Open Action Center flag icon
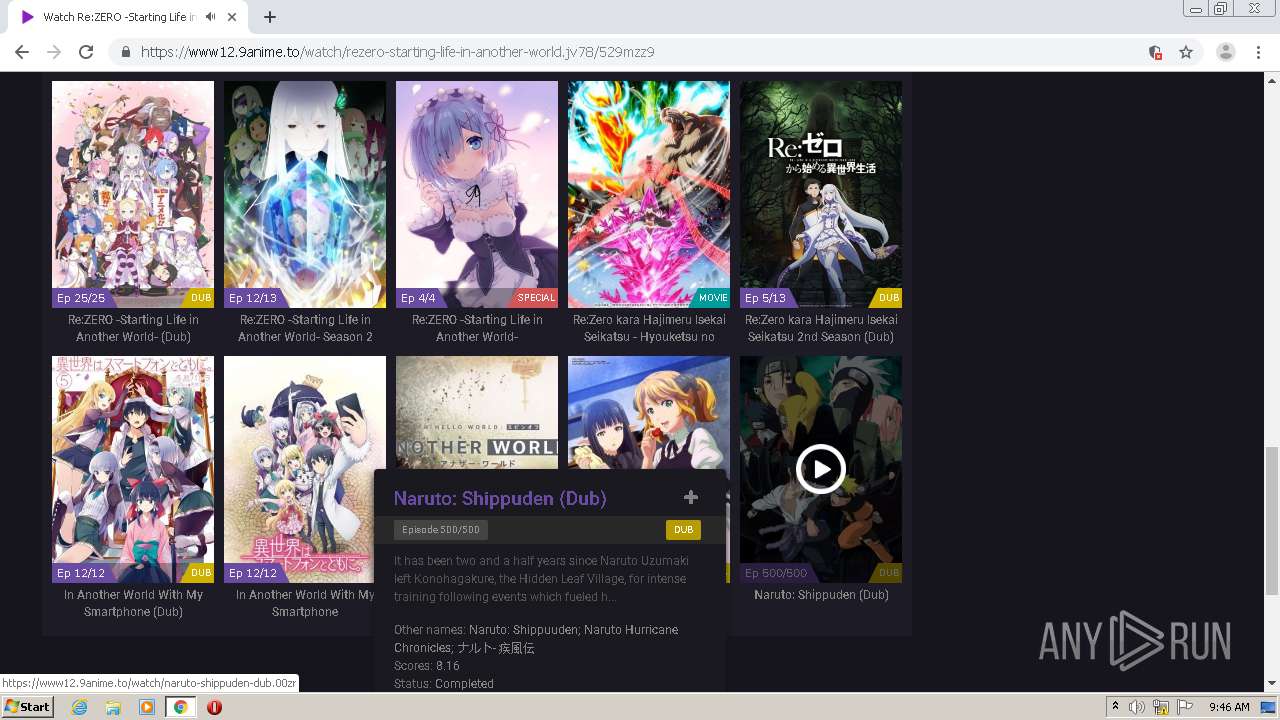This screenshot has width=1280, height=720. [x=1185, y=707]
